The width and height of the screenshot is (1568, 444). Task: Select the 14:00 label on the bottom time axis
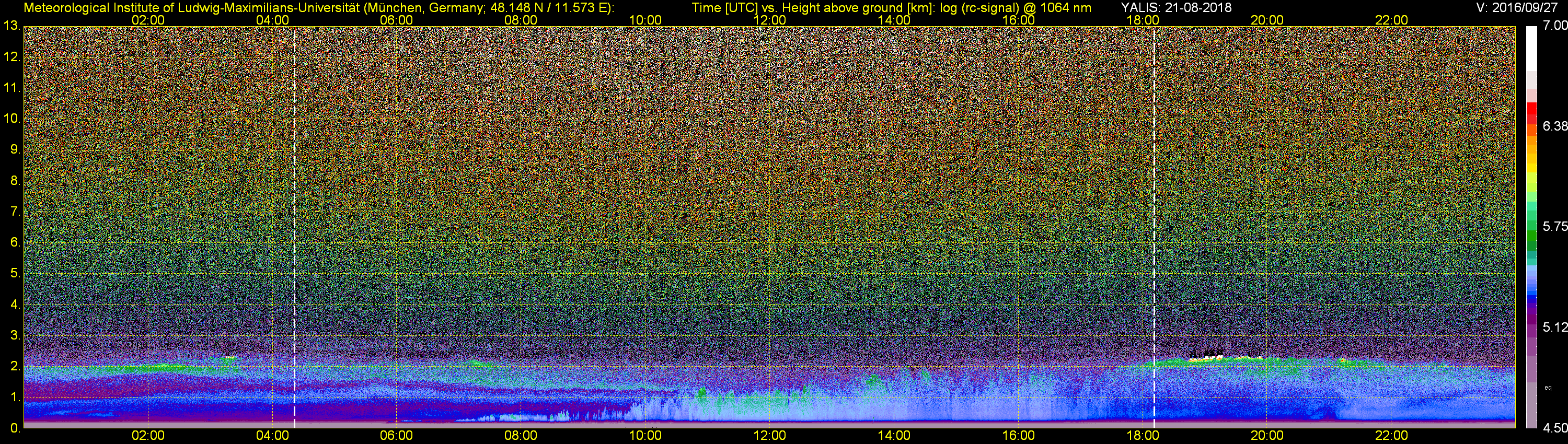894,436
